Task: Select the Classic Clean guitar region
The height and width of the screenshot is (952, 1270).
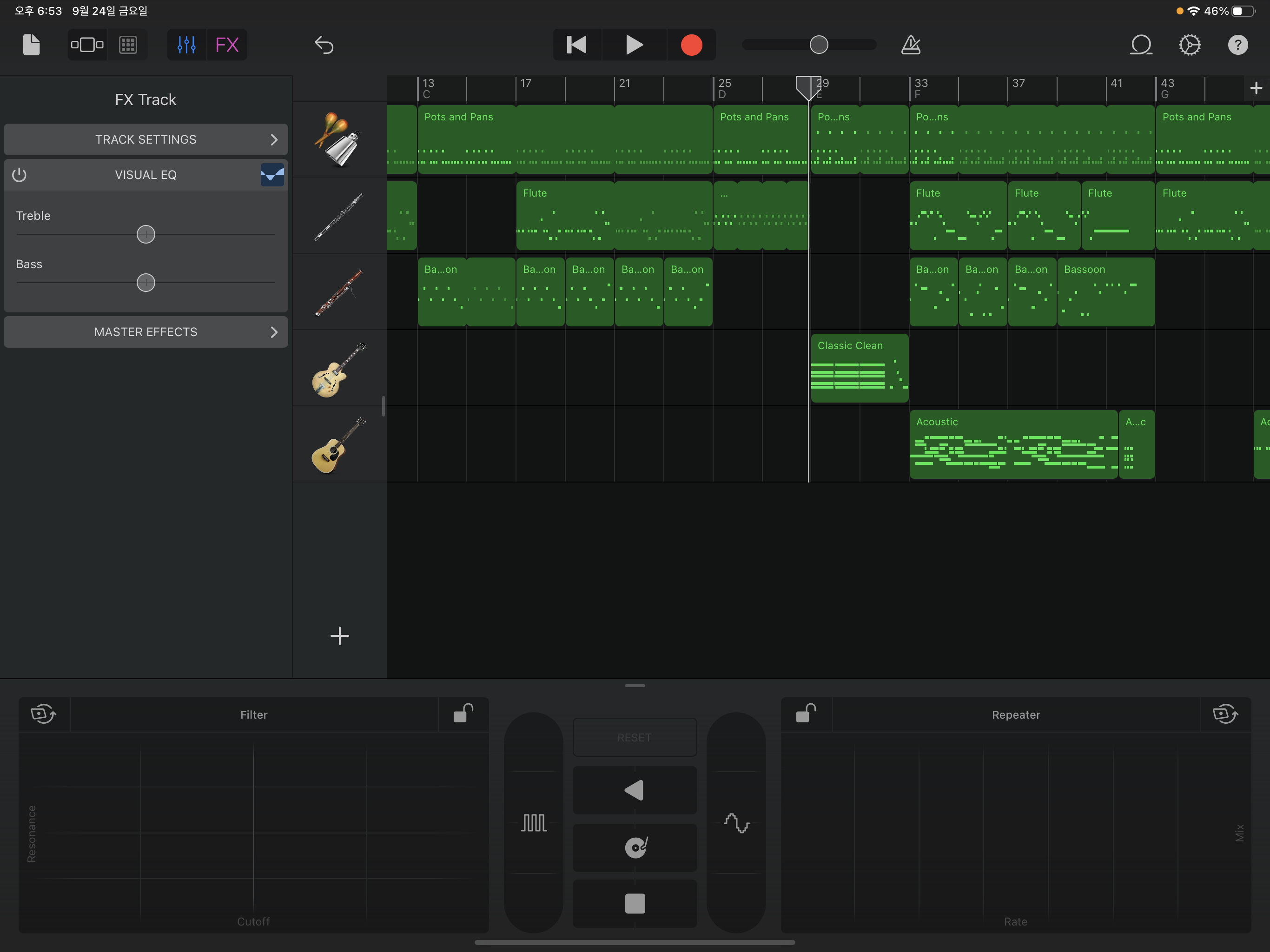Action: (x=859, y=368)
